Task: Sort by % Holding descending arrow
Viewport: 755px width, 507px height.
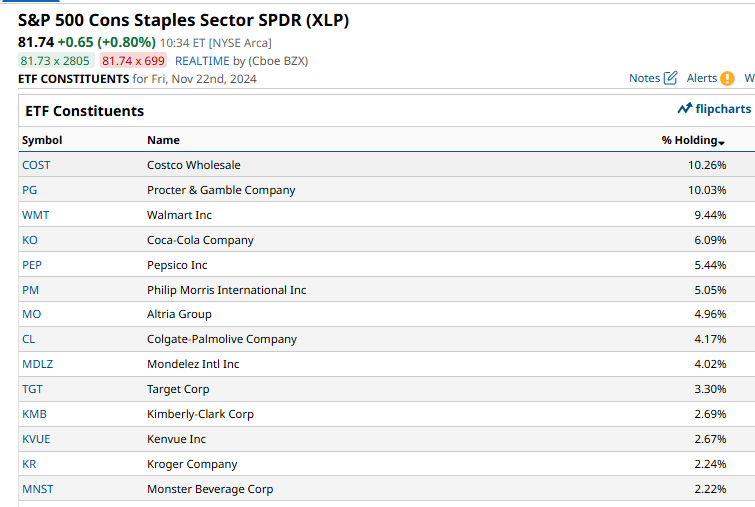Action: 721,143
